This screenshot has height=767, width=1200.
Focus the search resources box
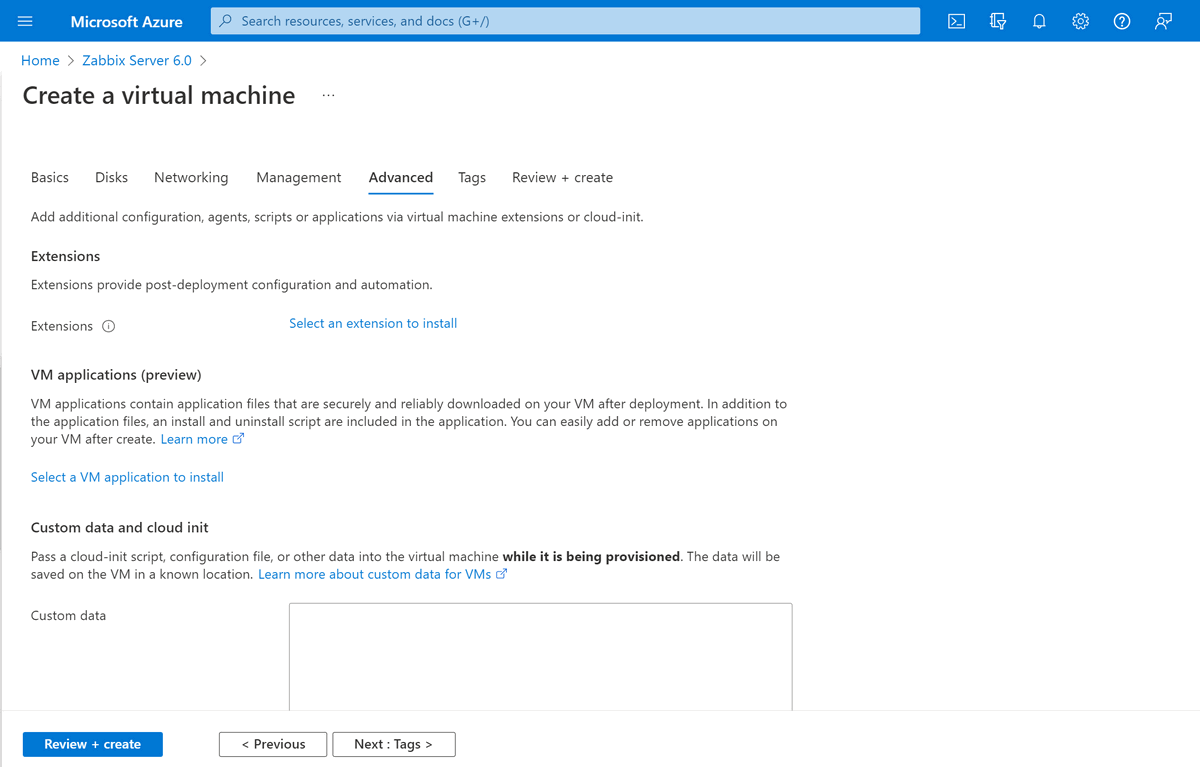tap(565, 21)
